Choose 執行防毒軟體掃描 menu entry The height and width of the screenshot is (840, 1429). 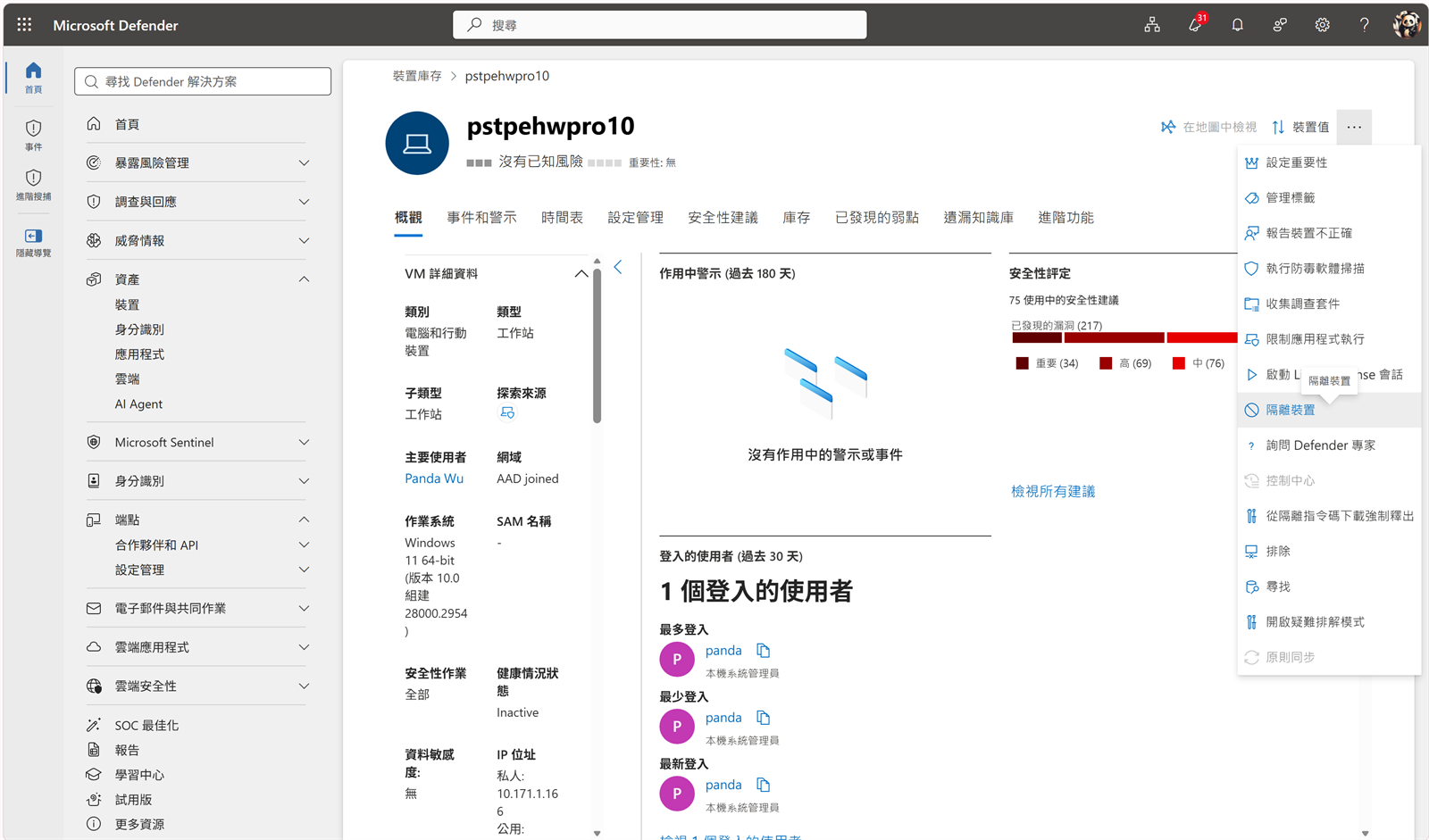1329,268
